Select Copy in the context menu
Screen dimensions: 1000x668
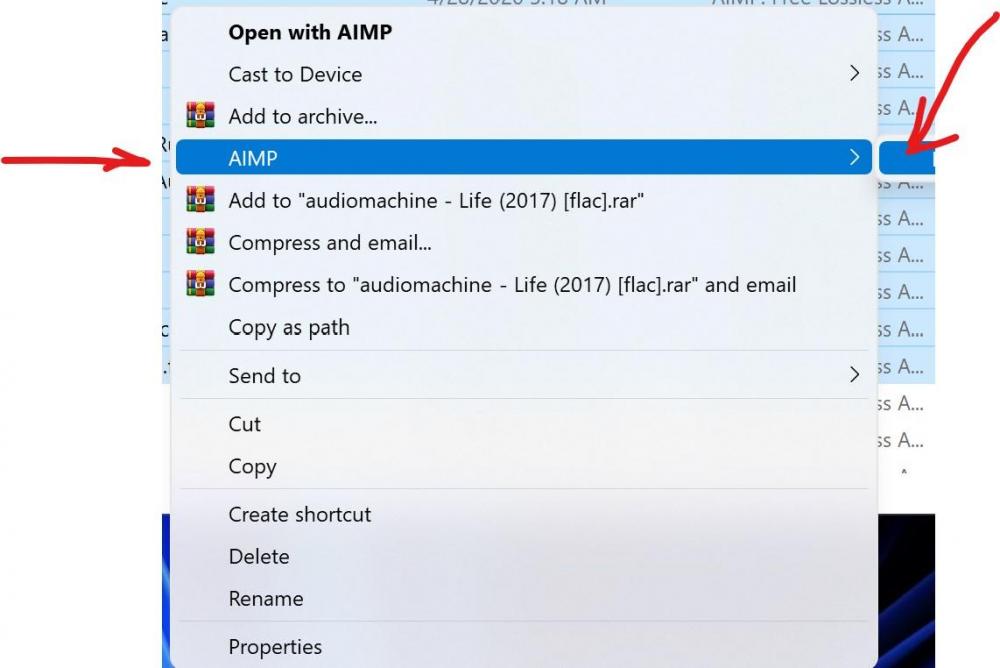[252, 466]
